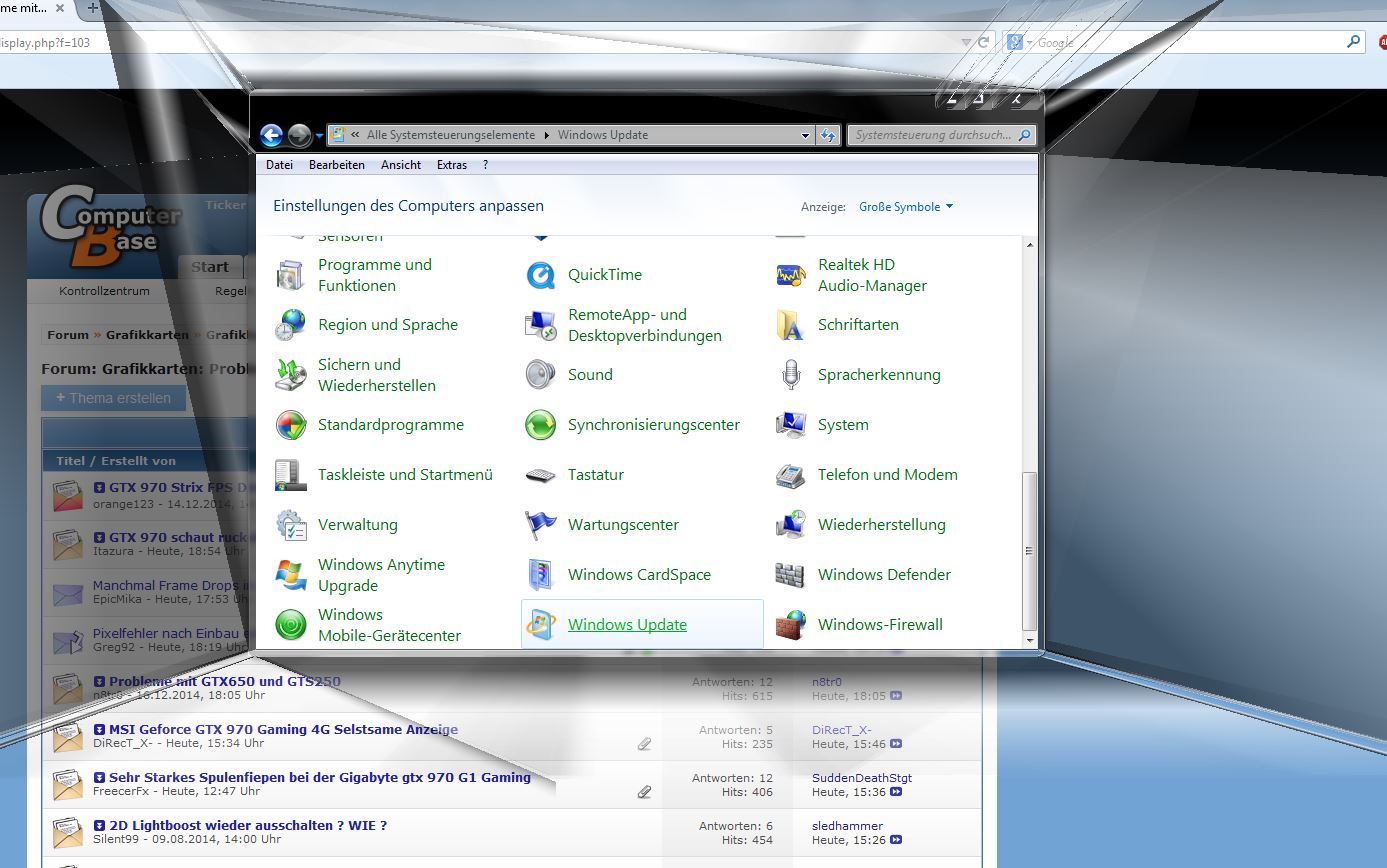Click the browser reload button
The width and height of the screenshot is (1387, 868).
click(x=983, y=42)
